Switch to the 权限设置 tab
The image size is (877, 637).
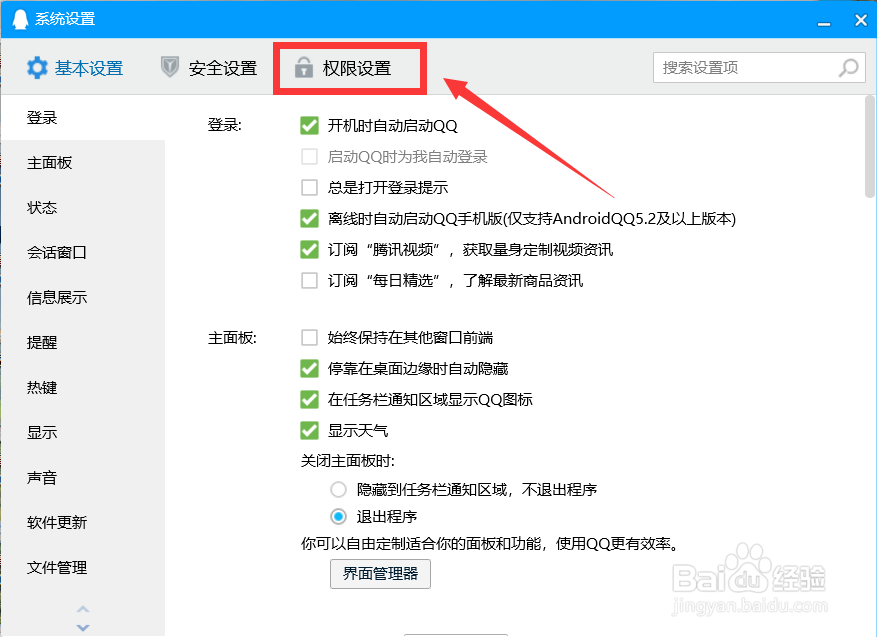click(x=343, y=68)
